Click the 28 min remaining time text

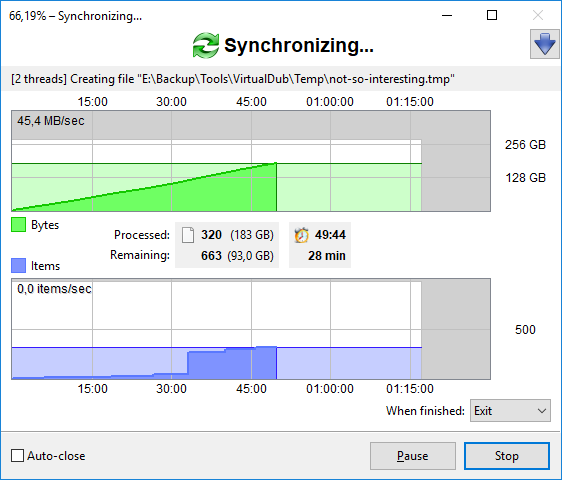pos(327,256)
